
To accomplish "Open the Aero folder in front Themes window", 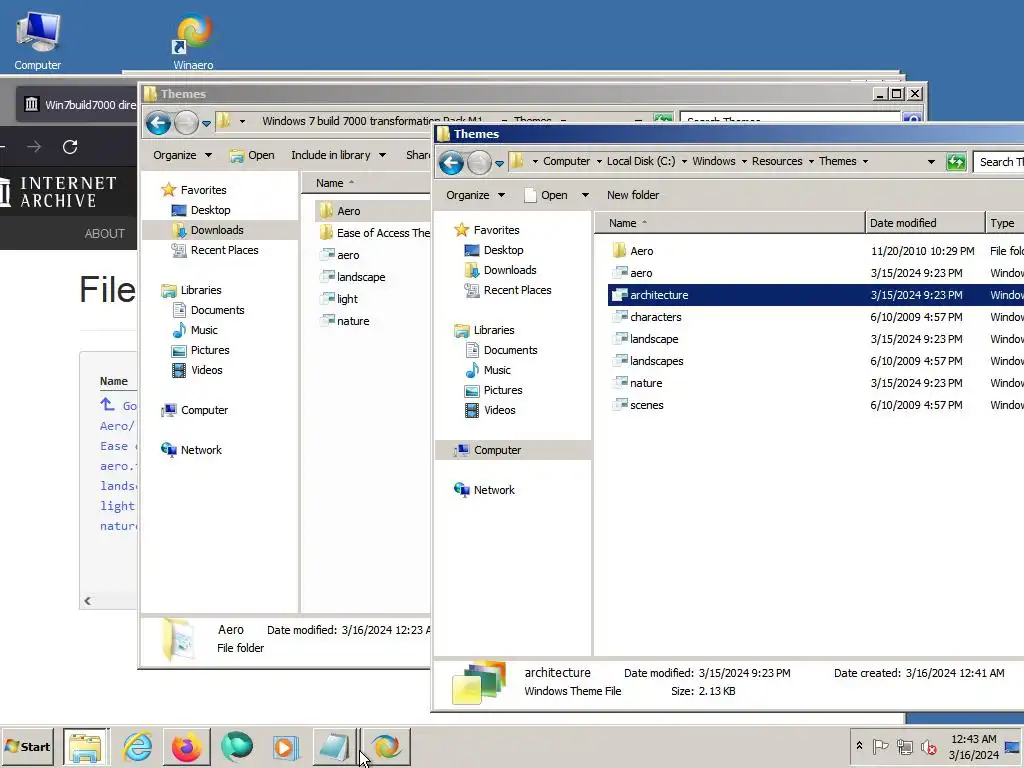I will [x=641, y=251].
